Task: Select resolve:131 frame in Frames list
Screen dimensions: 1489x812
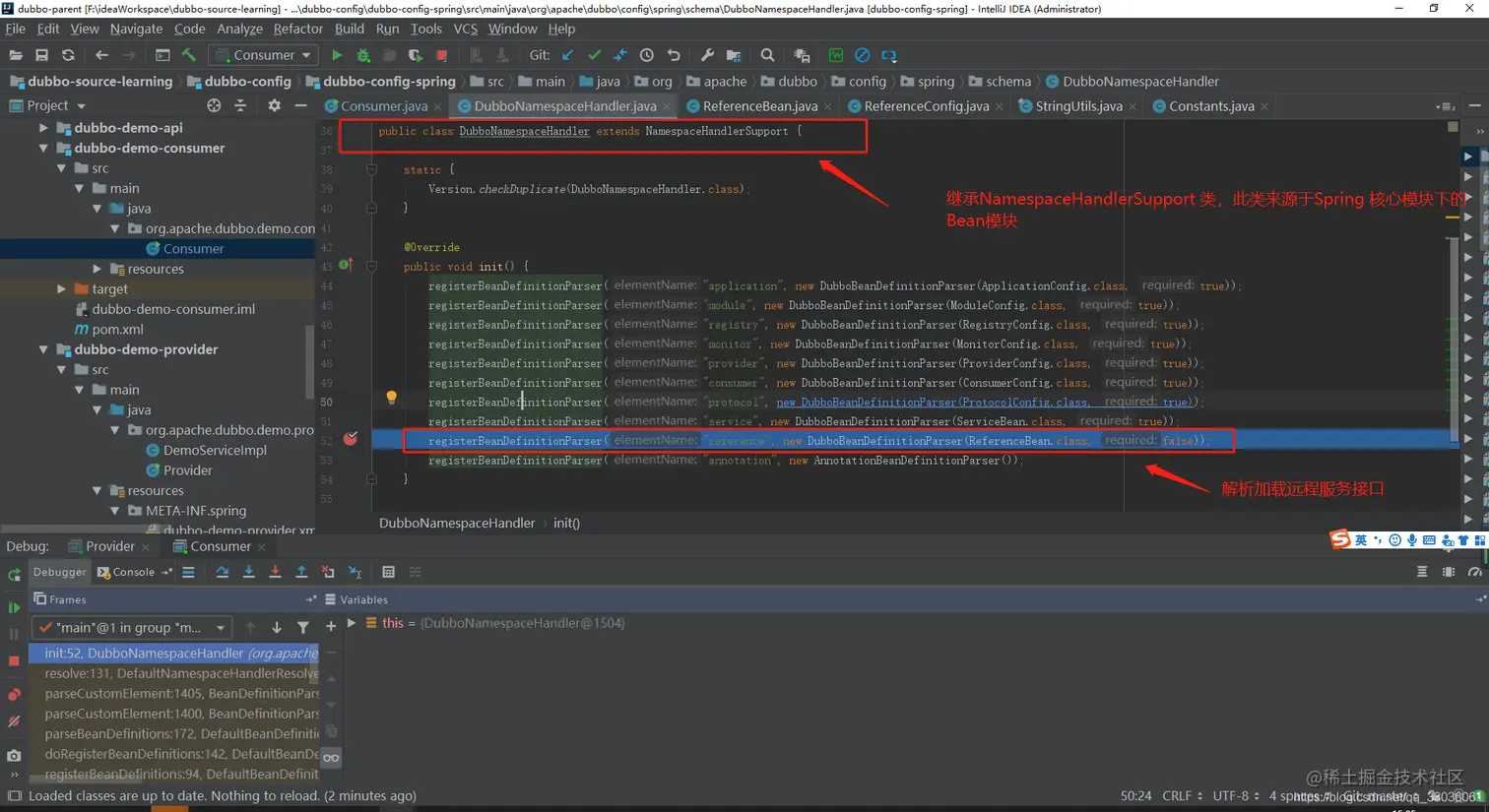Action: (173, 673)
